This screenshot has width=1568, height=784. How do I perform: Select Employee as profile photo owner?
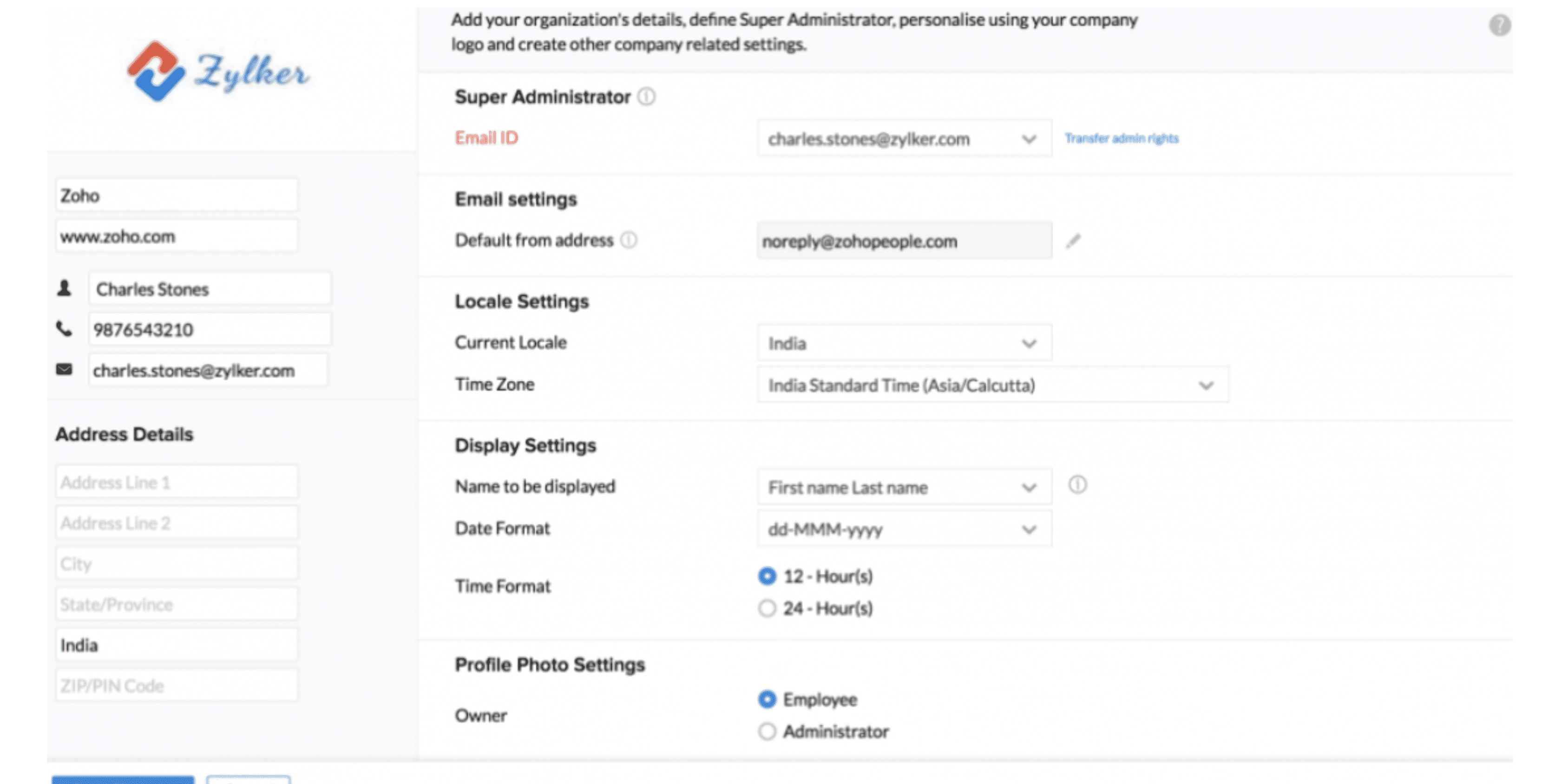768,699
